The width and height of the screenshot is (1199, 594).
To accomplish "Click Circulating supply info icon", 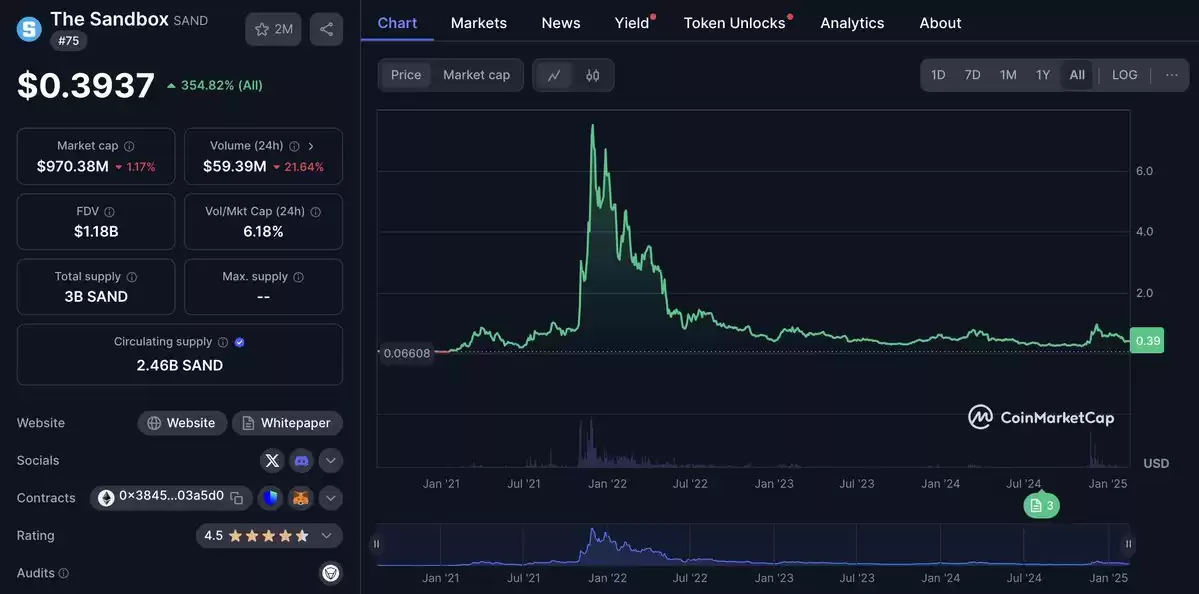I will click(223, 342).
